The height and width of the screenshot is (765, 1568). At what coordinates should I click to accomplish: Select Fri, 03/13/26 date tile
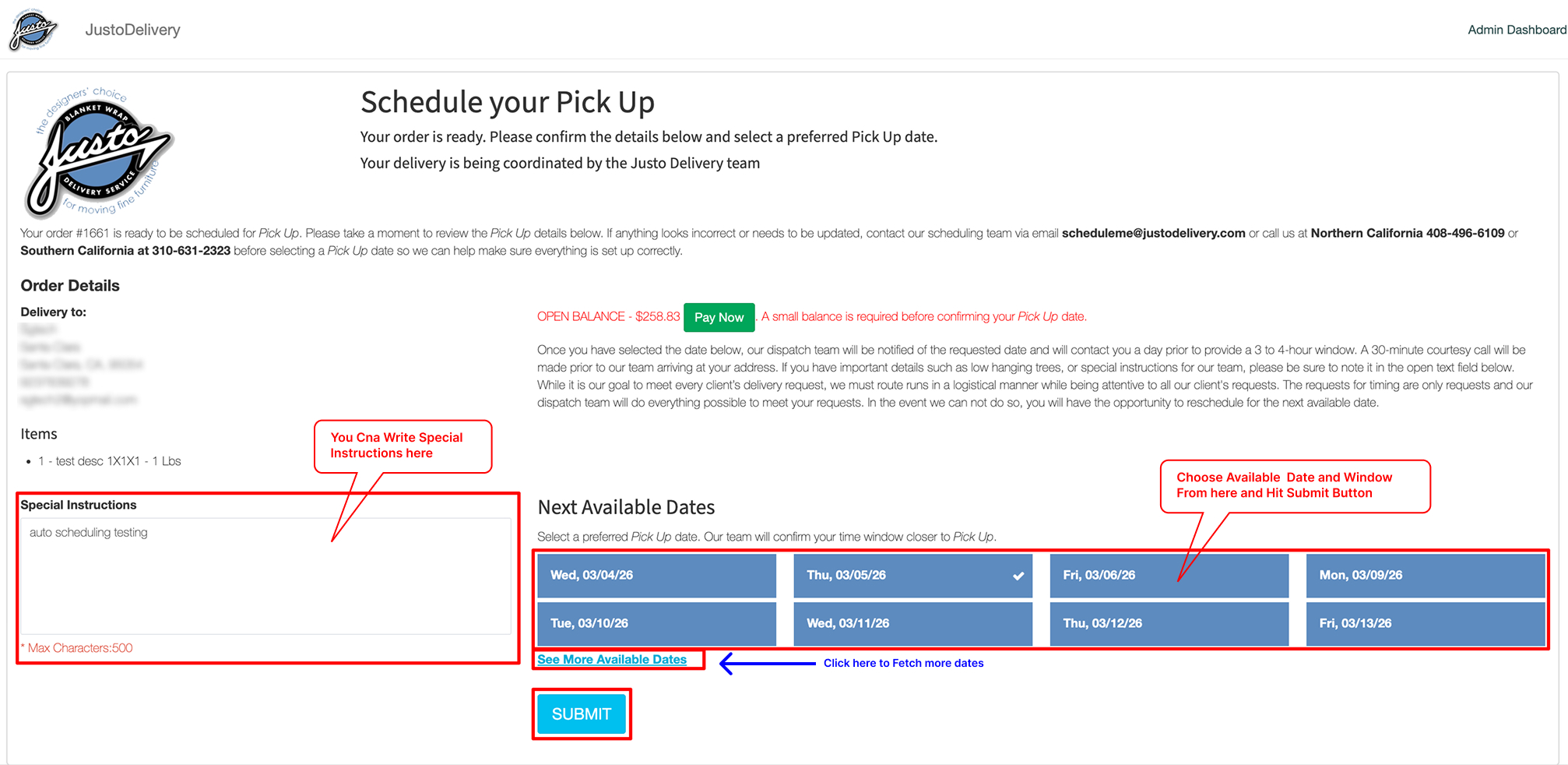pos(1425,623)
